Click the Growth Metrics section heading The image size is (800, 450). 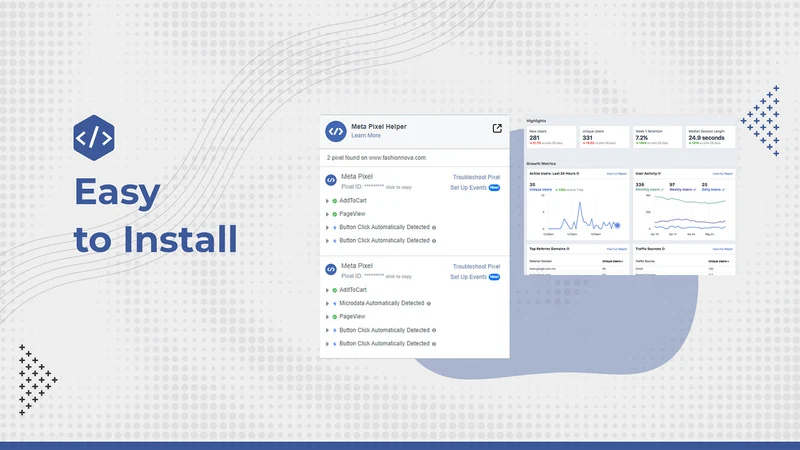pyautogui.click(x=541, y=164)
